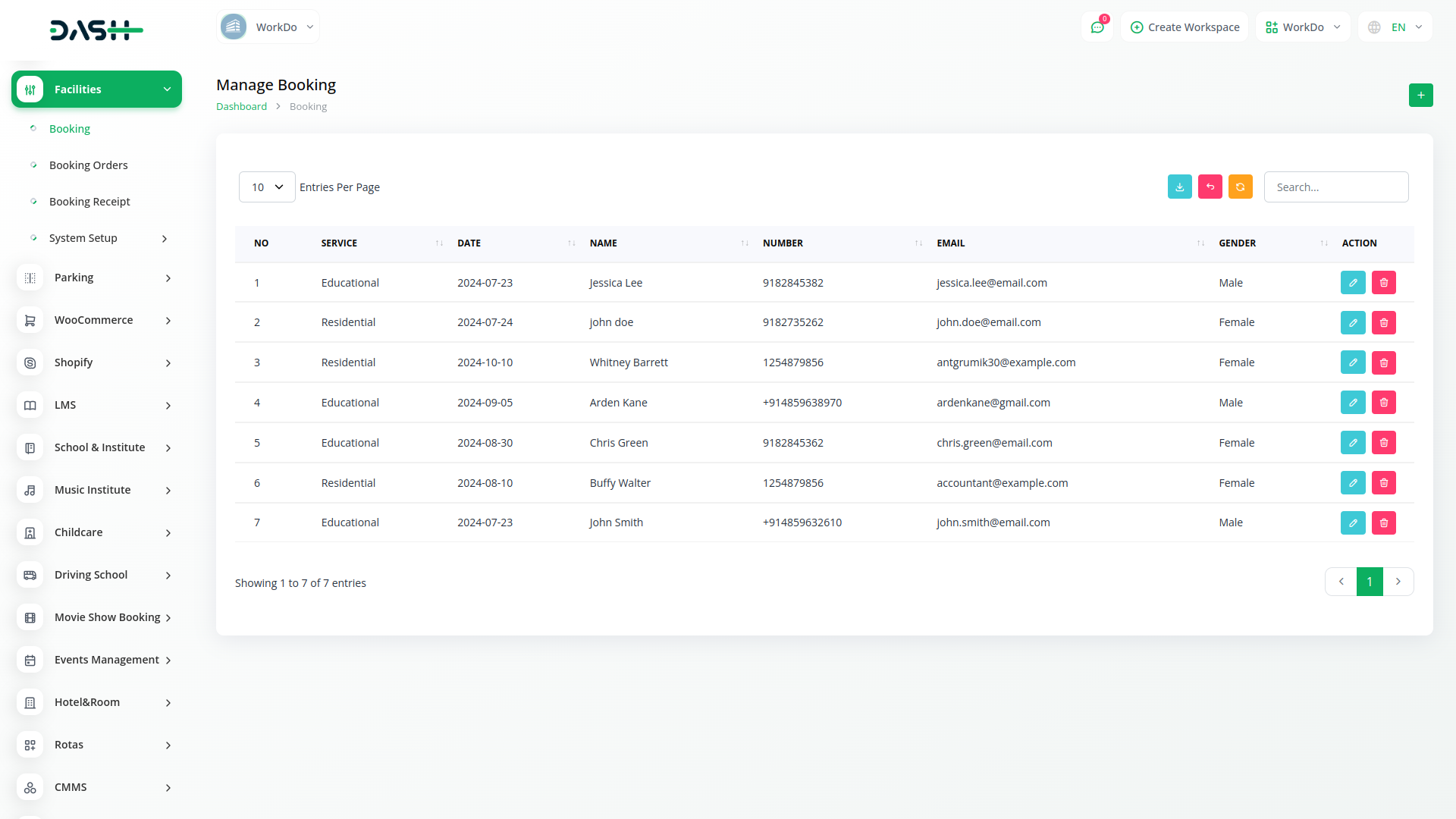This screenshot has height=819, width=1456.
Task: Delete the john doe booking
Action: (x=1383, y=323)
